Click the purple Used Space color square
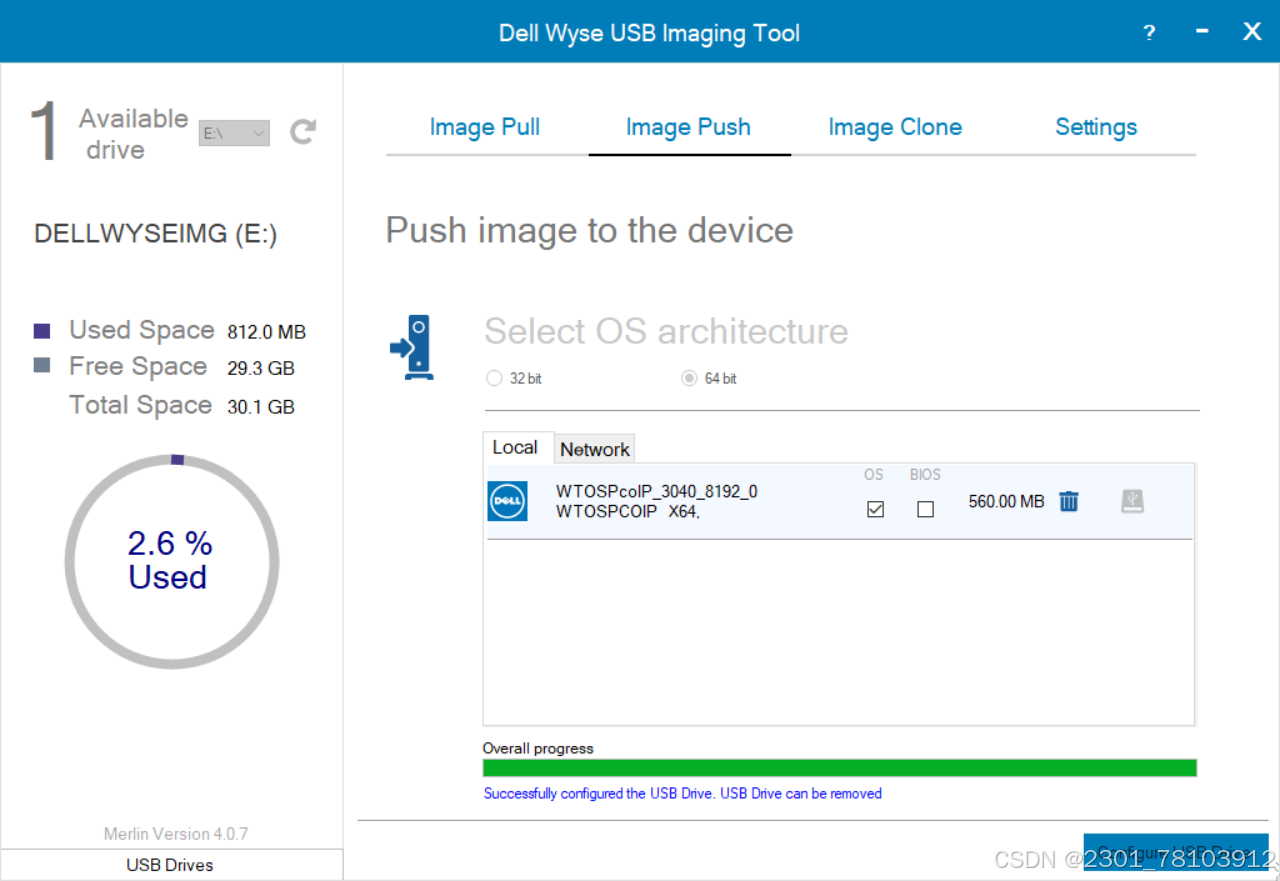This screenshot has height=881, width=1280. pos(42,331)
